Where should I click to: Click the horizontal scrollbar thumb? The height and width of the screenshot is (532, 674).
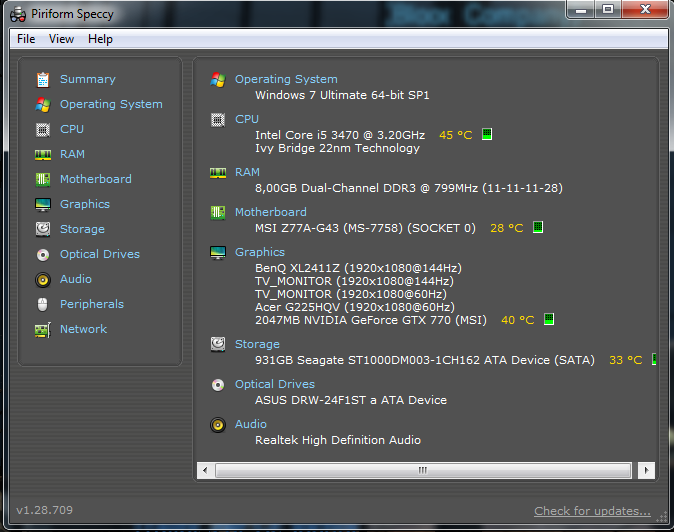tap(423, 470)
